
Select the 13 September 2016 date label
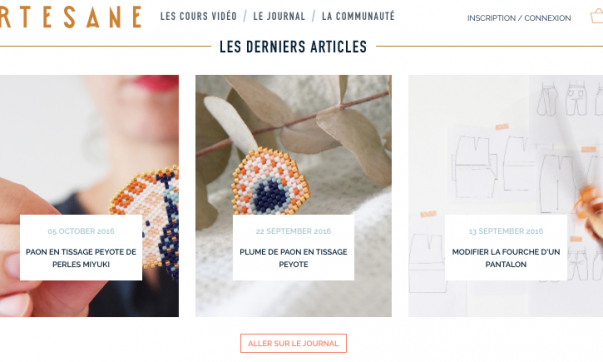coord(506,231)
